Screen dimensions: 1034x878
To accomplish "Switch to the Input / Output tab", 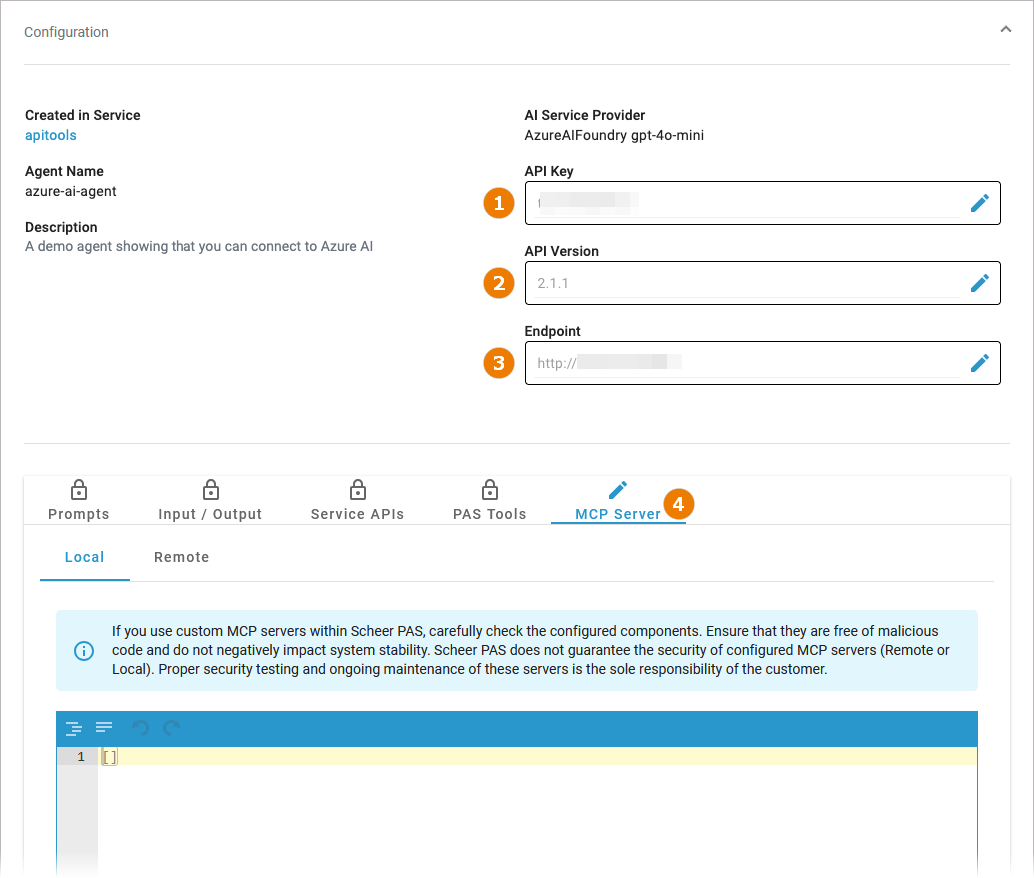I will tap(210, 501).
